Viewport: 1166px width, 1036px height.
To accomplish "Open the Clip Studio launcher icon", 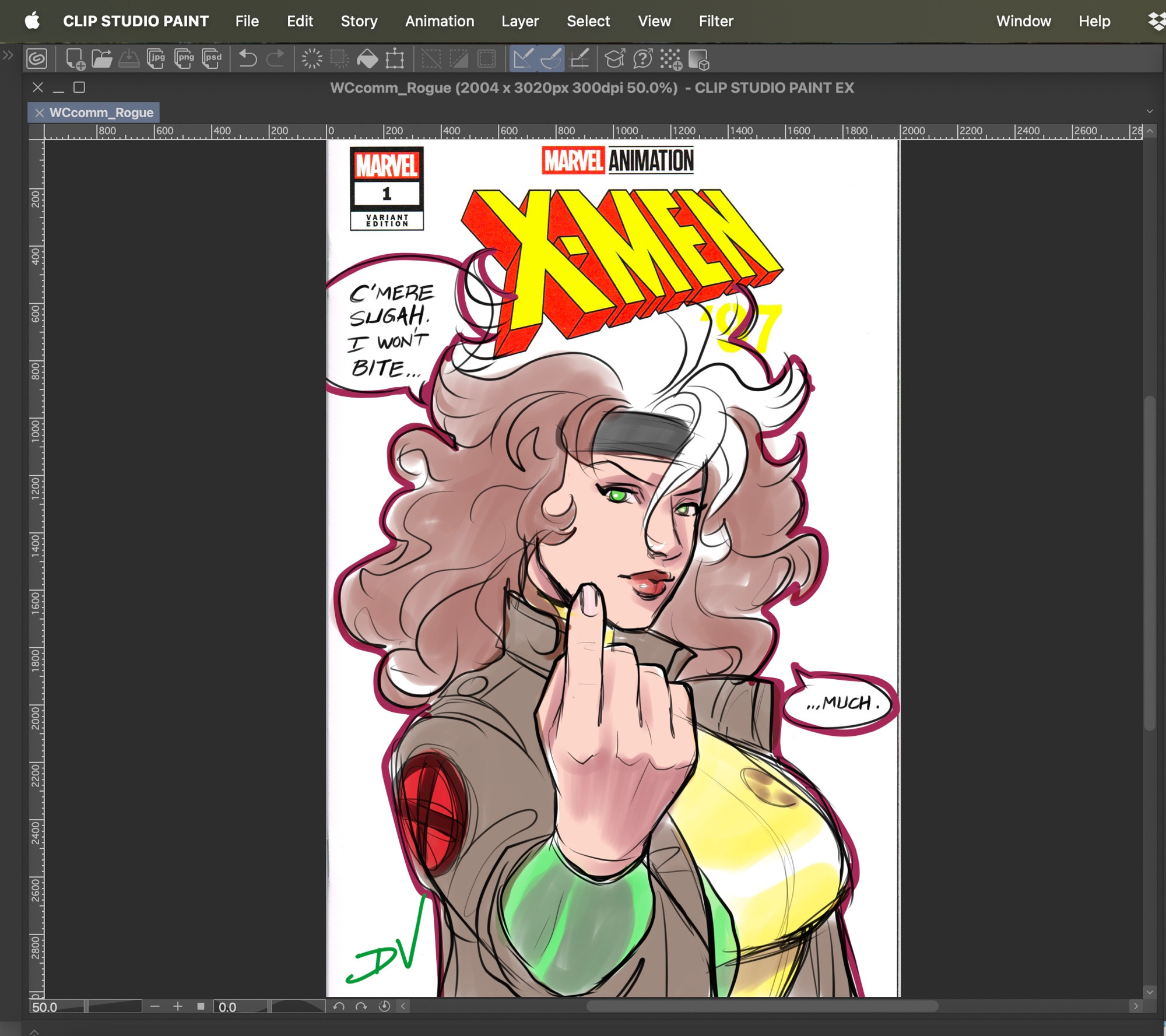I will click(x=37, y=59).
